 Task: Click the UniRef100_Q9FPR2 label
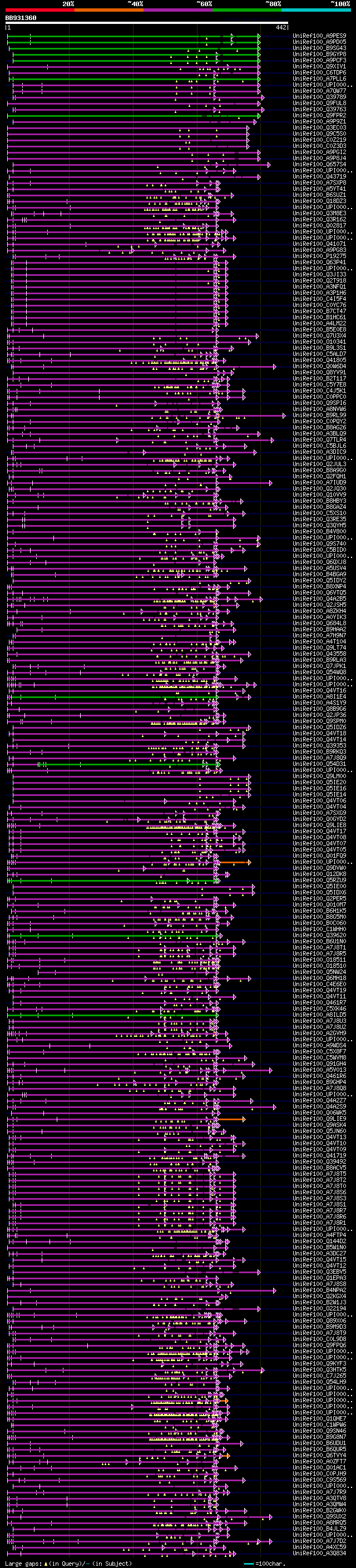pos(319,116)
